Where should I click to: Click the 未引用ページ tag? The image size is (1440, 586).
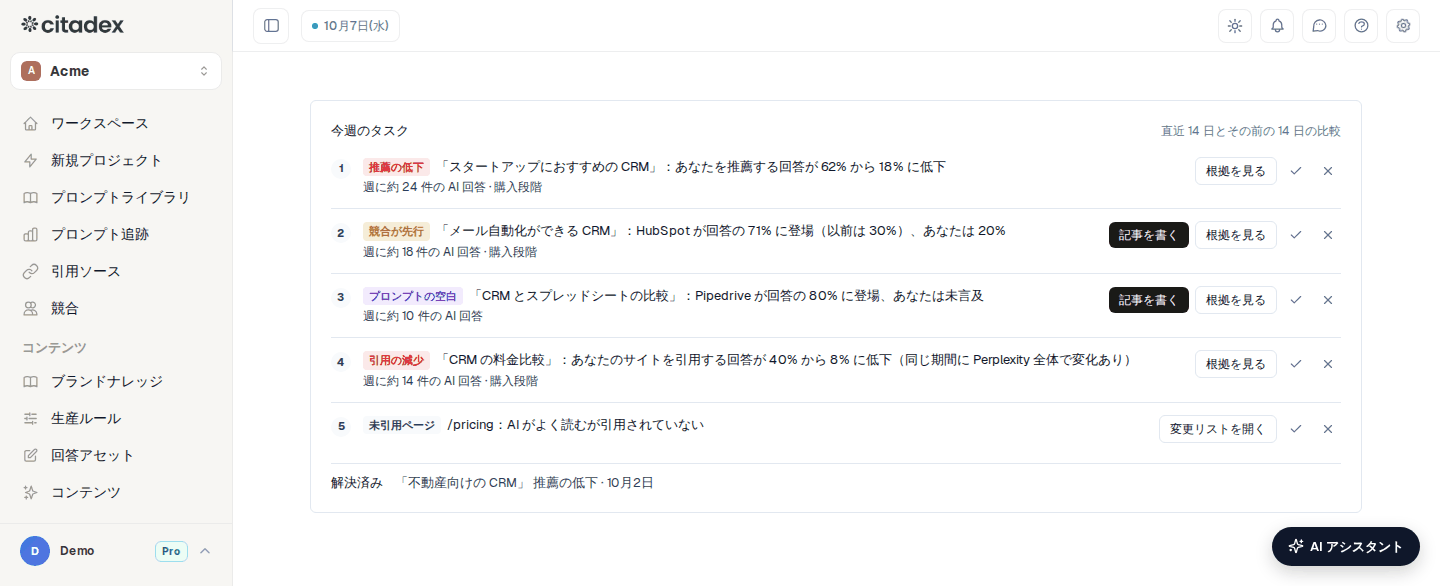[x=402, y=425]
